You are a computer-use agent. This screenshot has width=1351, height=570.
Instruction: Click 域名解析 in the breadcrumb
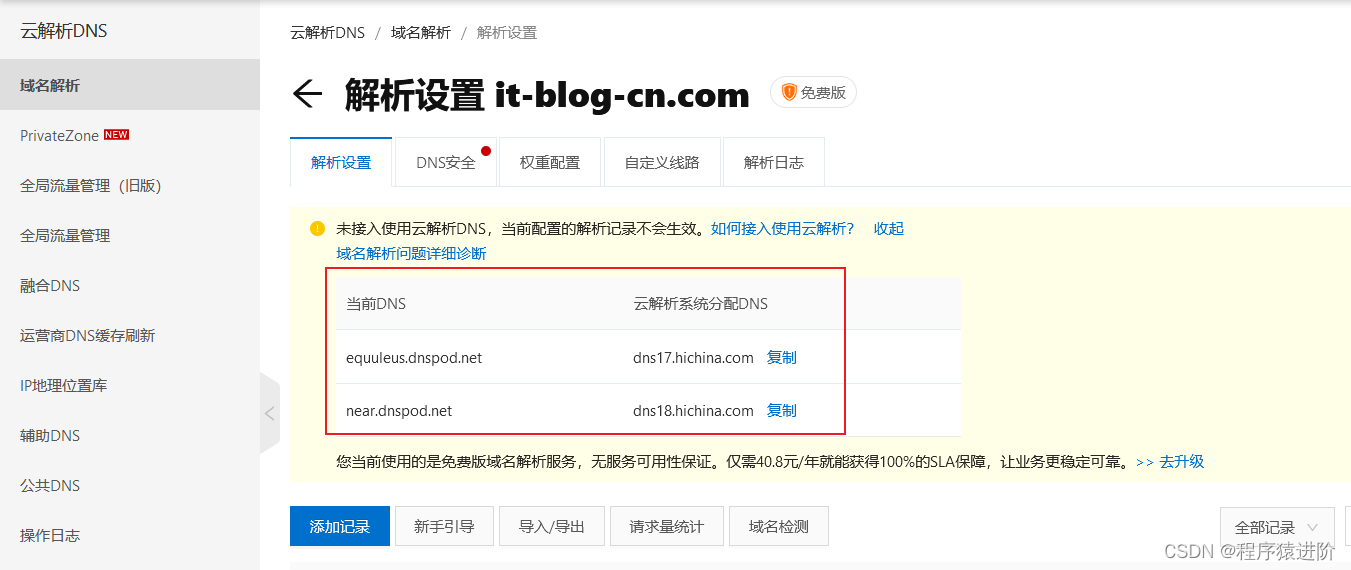(x=421, y=33)
